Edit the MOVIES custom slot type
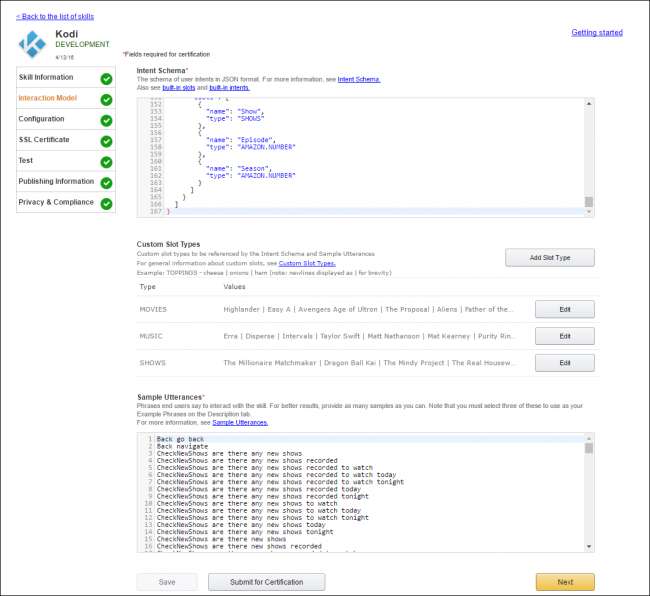The height and width of the screenshot is (596, 650). [x=564, y=309]
